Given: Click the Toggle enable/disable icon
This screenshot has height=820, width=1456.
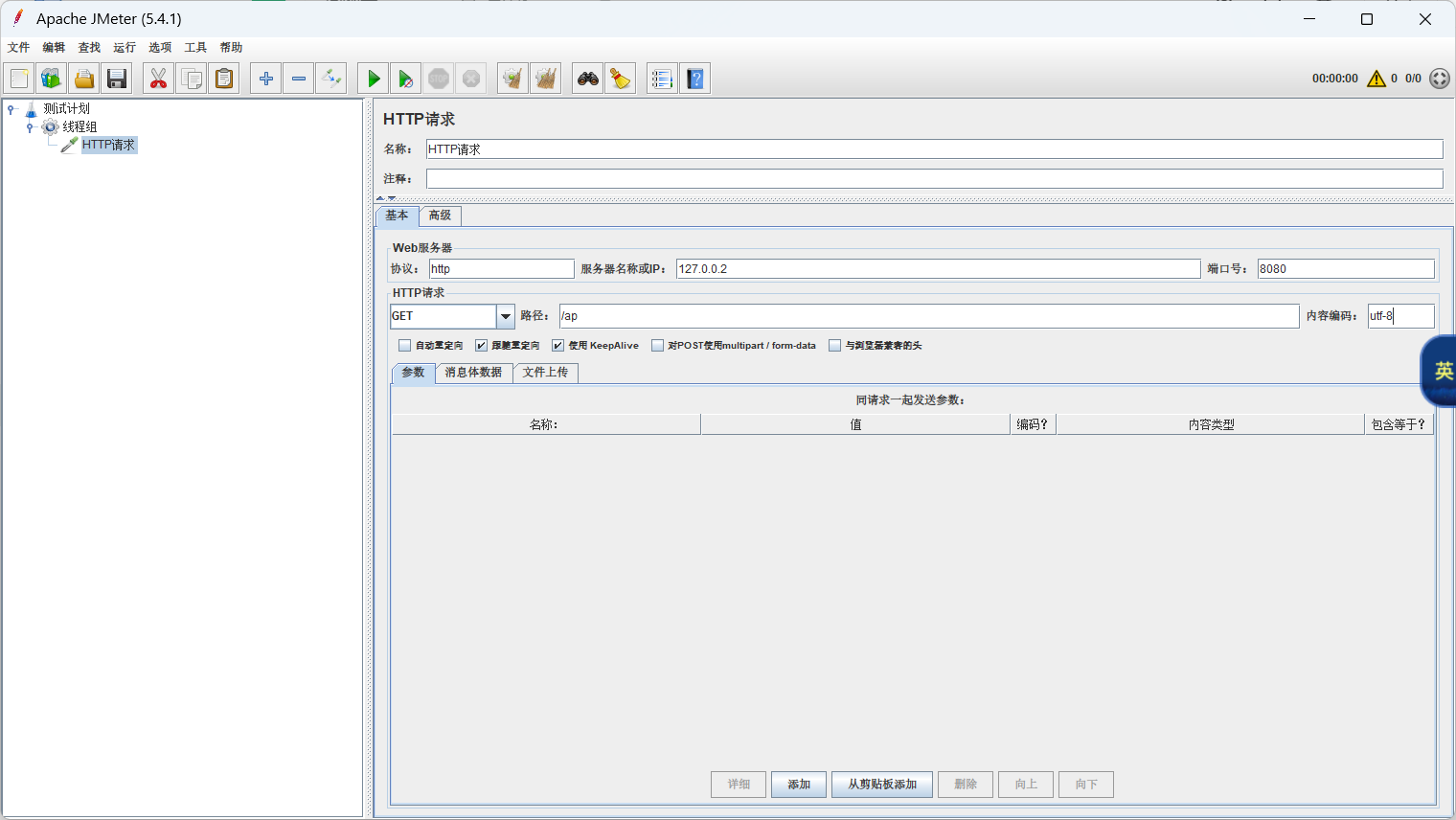Looking at the screenshot, I should click(331, 79).
